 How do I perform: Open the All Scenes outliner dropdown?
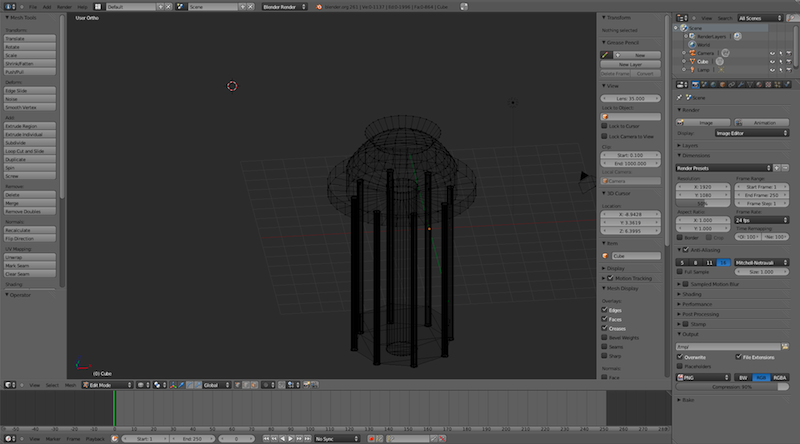760,18
